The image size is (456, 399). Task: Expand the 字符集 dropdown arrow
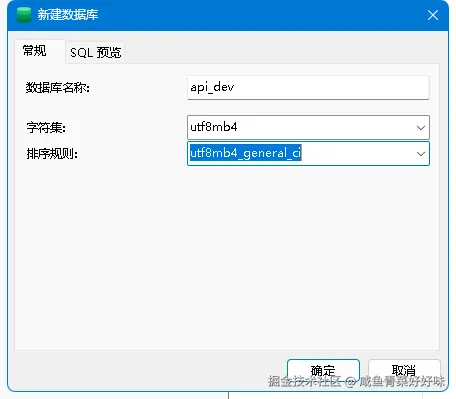tap(421, 128)
